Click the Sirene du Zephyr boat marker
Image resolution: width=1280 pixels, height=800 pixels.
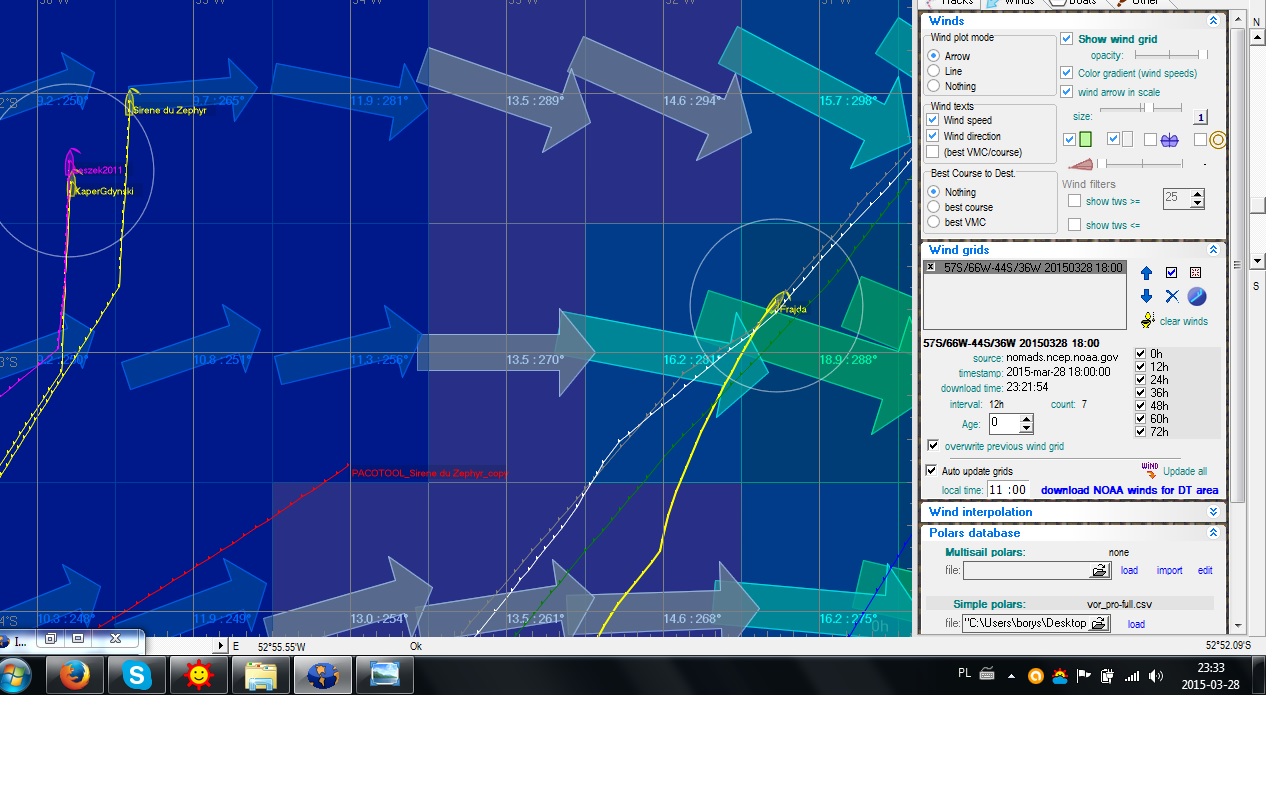[x=131, y=102]
